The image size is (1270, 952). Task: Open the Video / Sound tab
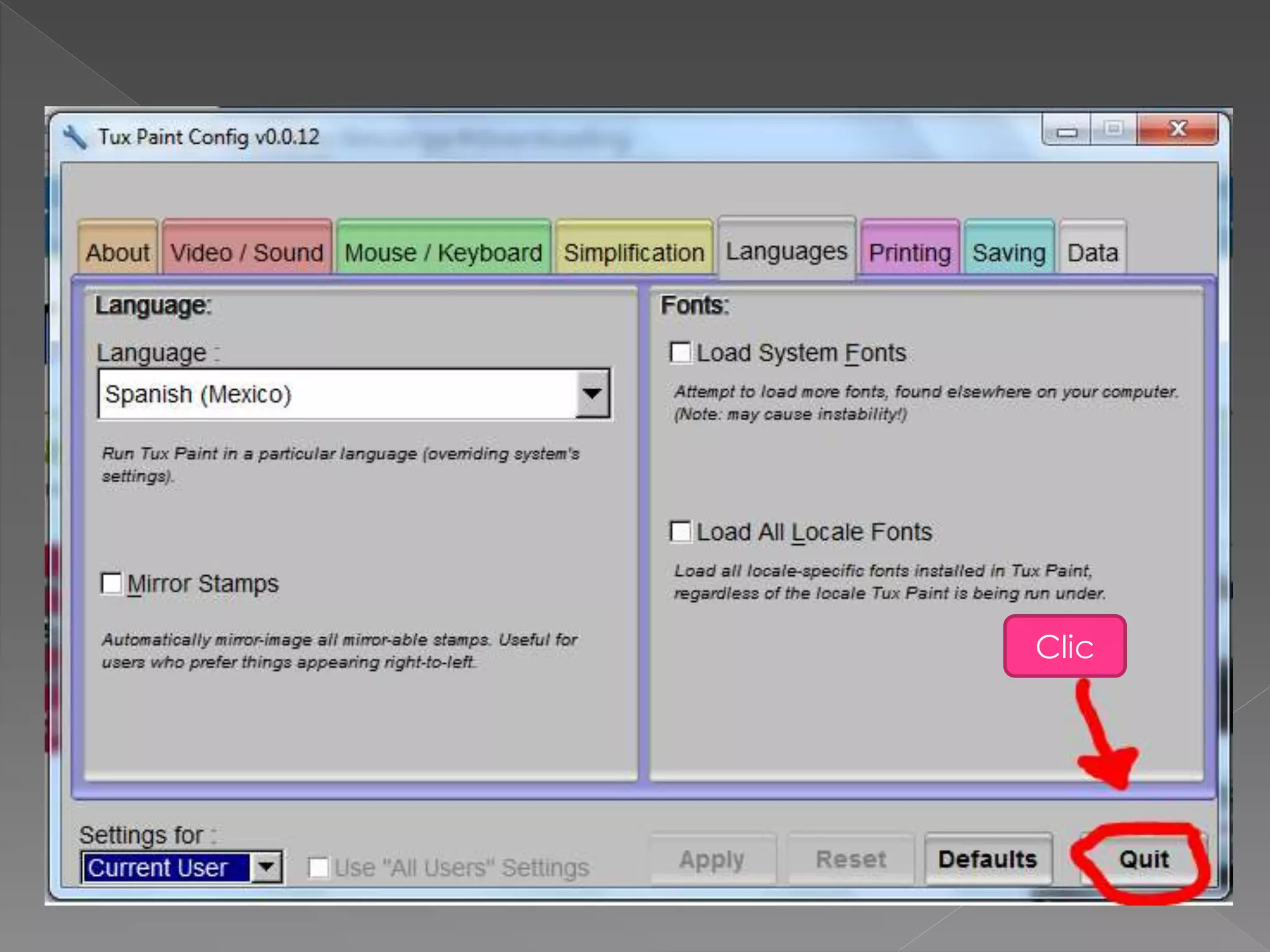click(x=247, y=252)
